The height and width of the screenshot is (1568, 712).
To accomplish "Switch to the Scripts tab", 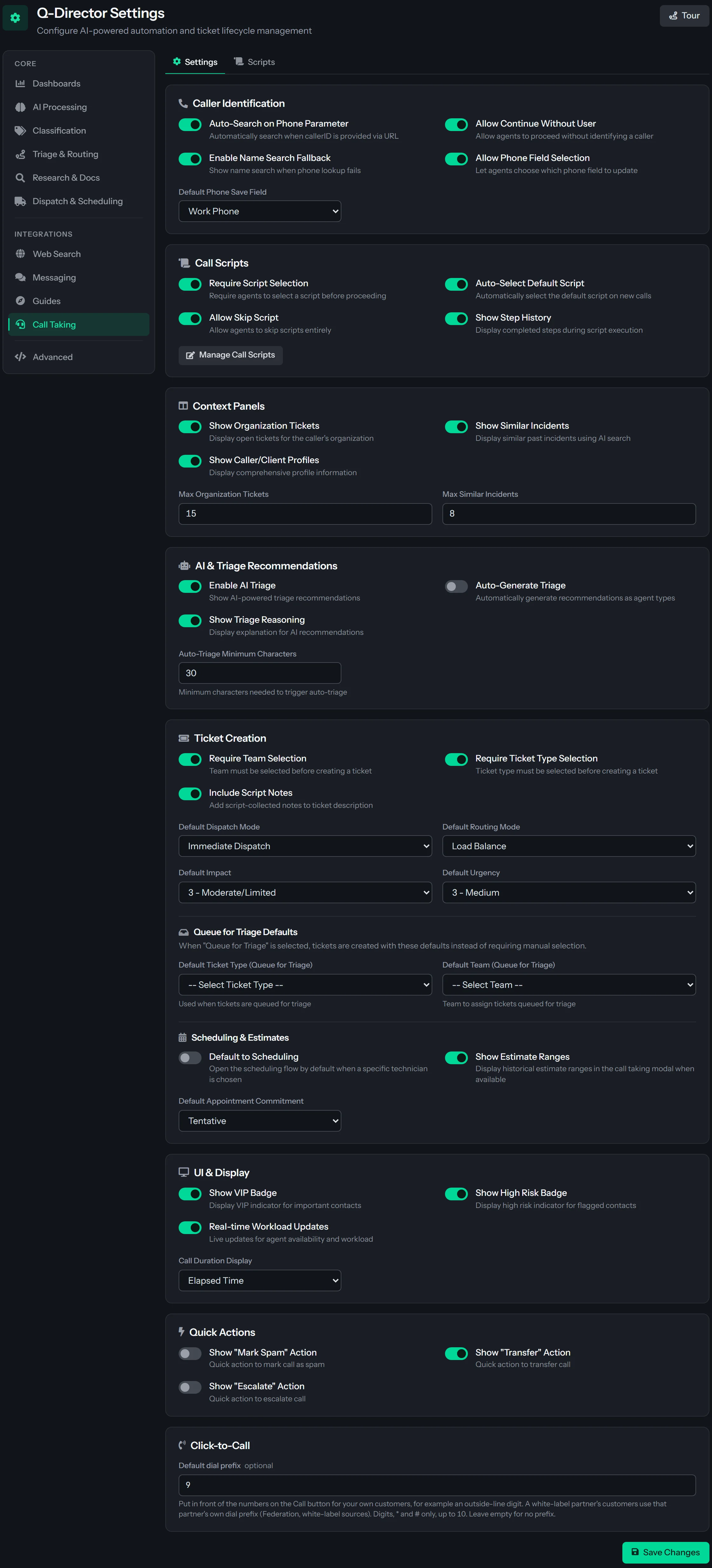I will (x=254, y=62).
